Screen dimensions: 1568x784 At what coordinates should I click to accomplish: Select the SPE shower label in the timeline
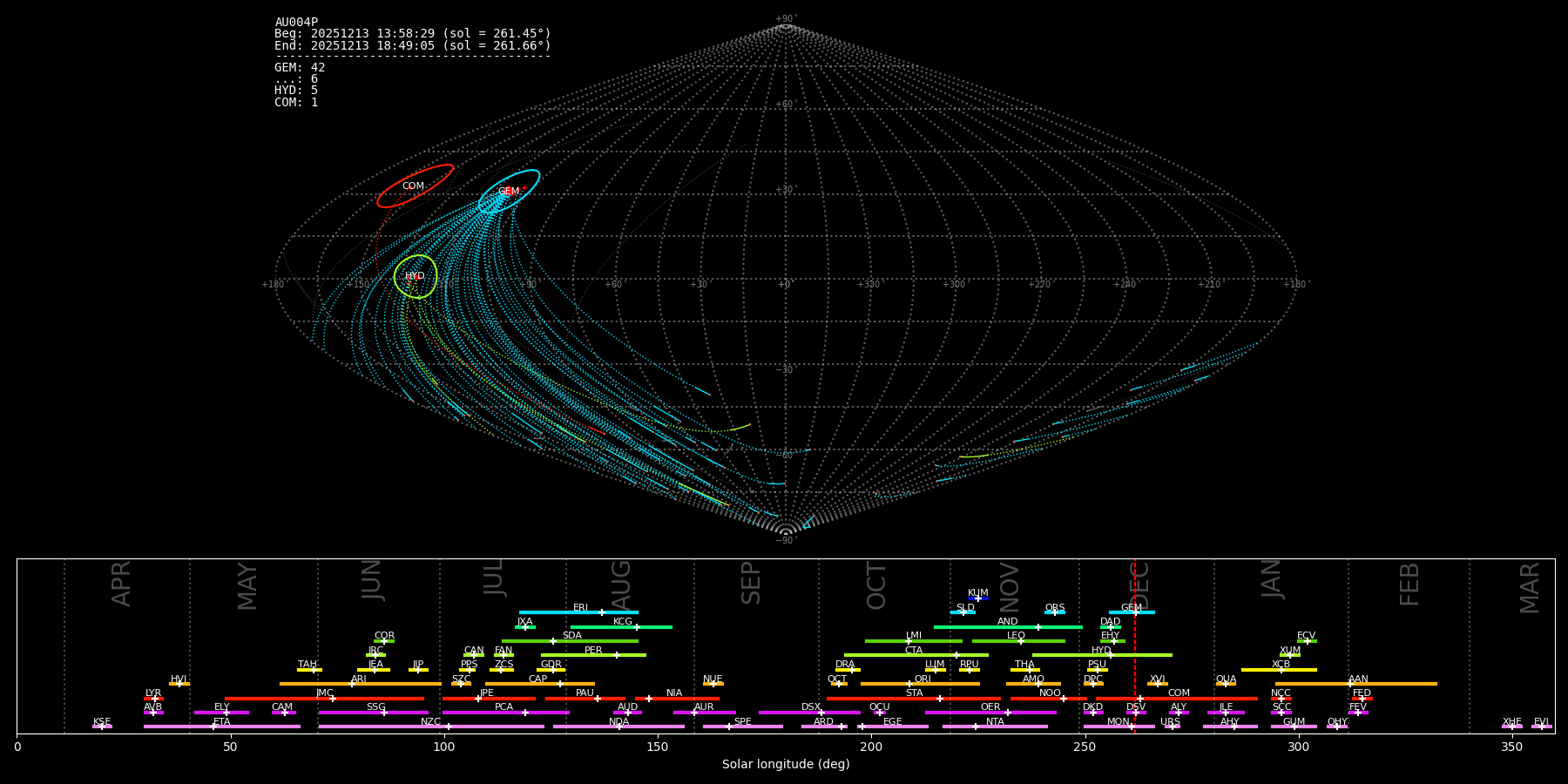(x=743, y=722)
